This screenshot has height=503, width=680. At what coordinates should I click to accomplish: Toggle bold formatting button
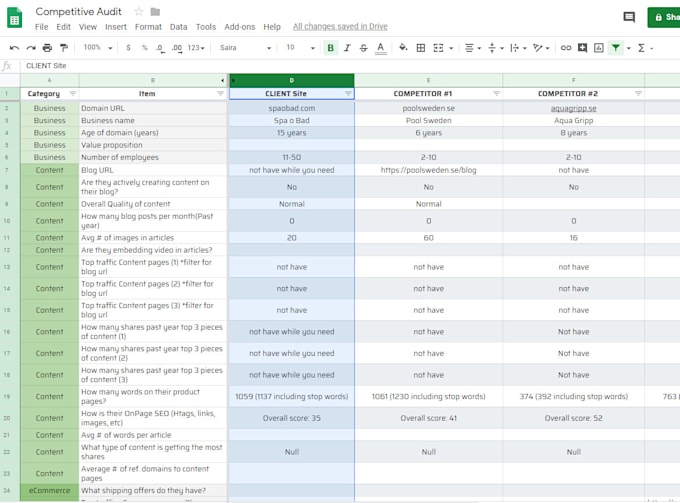tap(330, 48)
